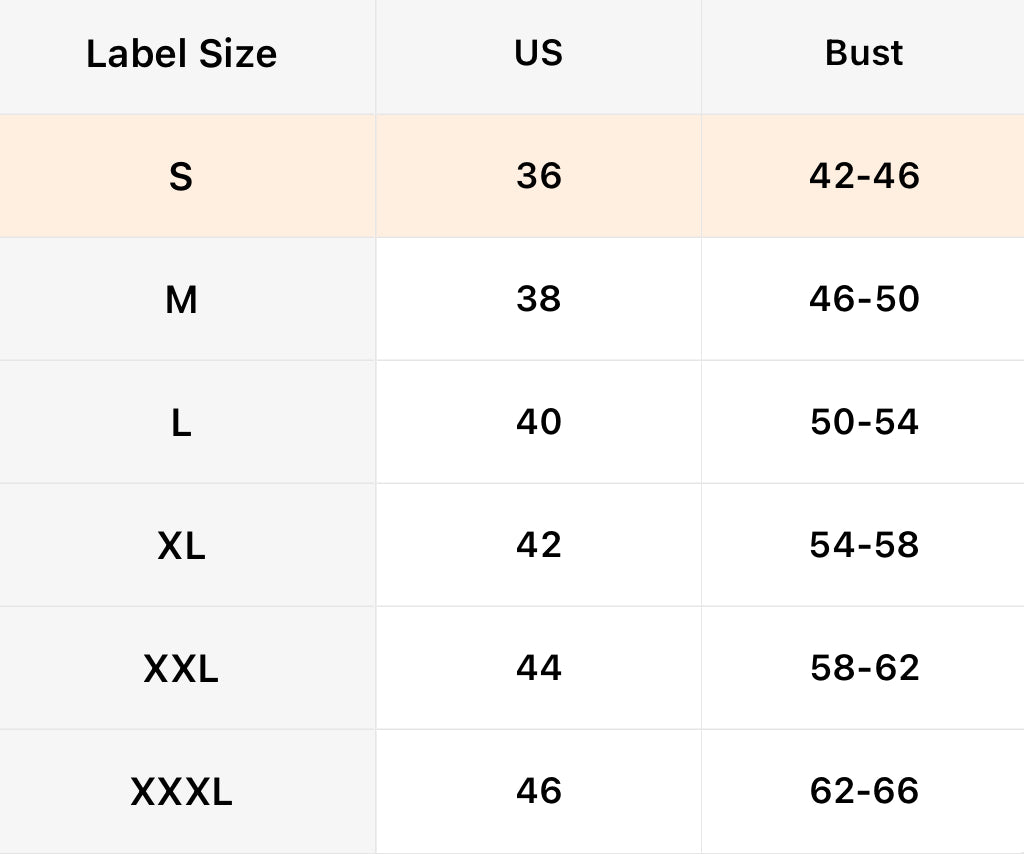Click US size 36 cell
Viewport: 1024px width, 854px height.
[x=539, y=177]
